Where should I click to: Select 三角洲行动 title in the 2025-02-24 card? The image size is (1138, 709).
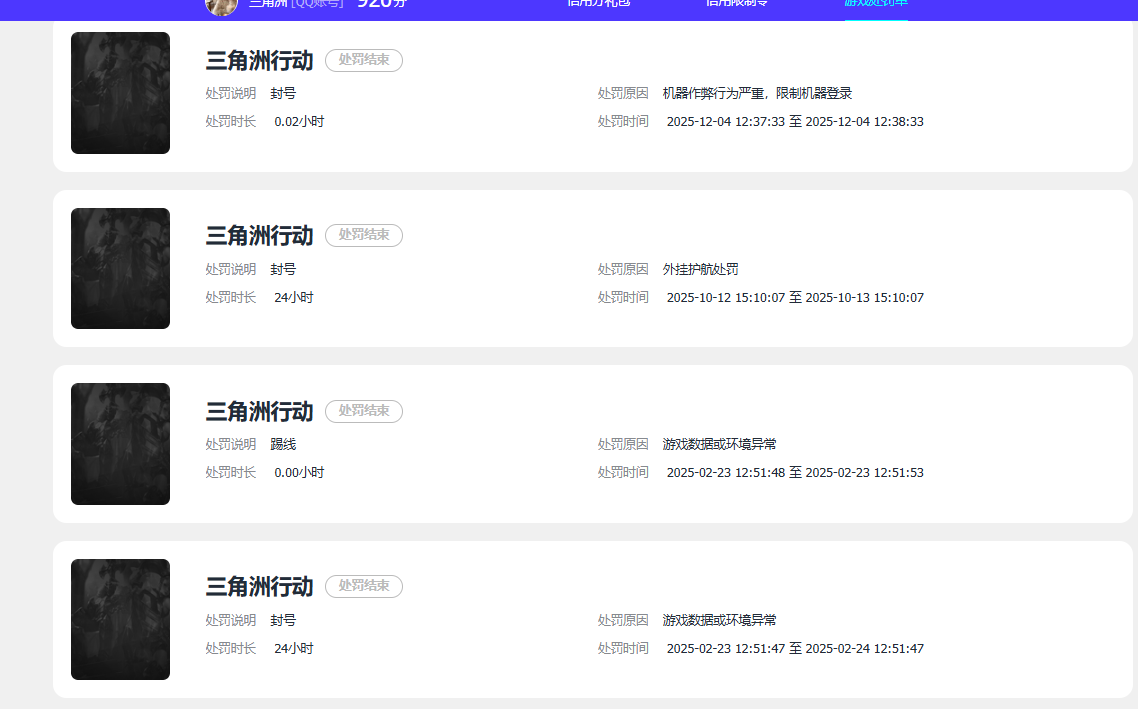[259, 586]
